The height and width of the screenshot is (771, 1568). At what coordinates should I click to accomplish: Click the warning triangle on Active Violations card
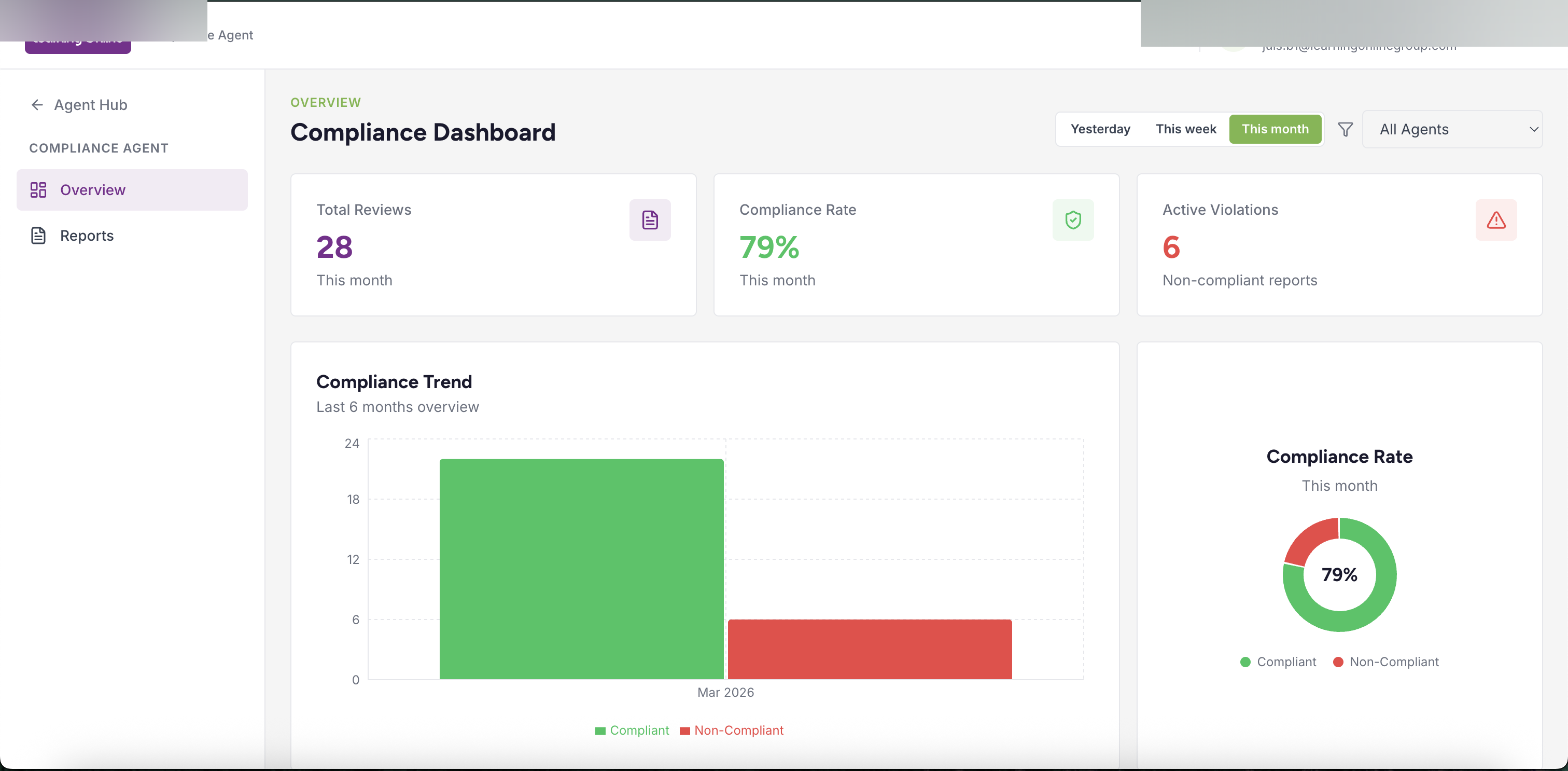[x=1496, y=220]
